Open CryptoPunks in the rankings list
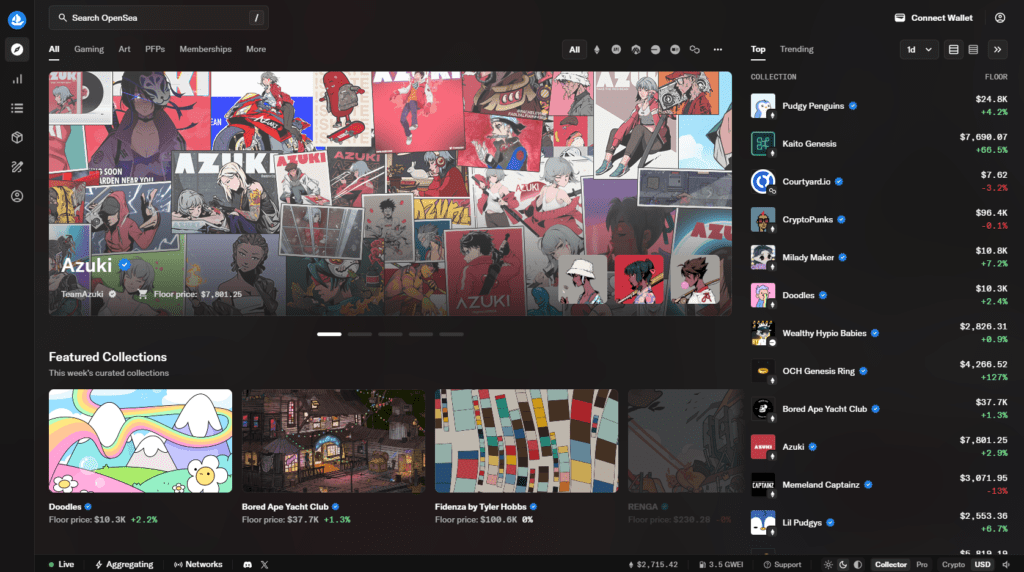This screenshot has height=572, width=1024. coord(879,219)
